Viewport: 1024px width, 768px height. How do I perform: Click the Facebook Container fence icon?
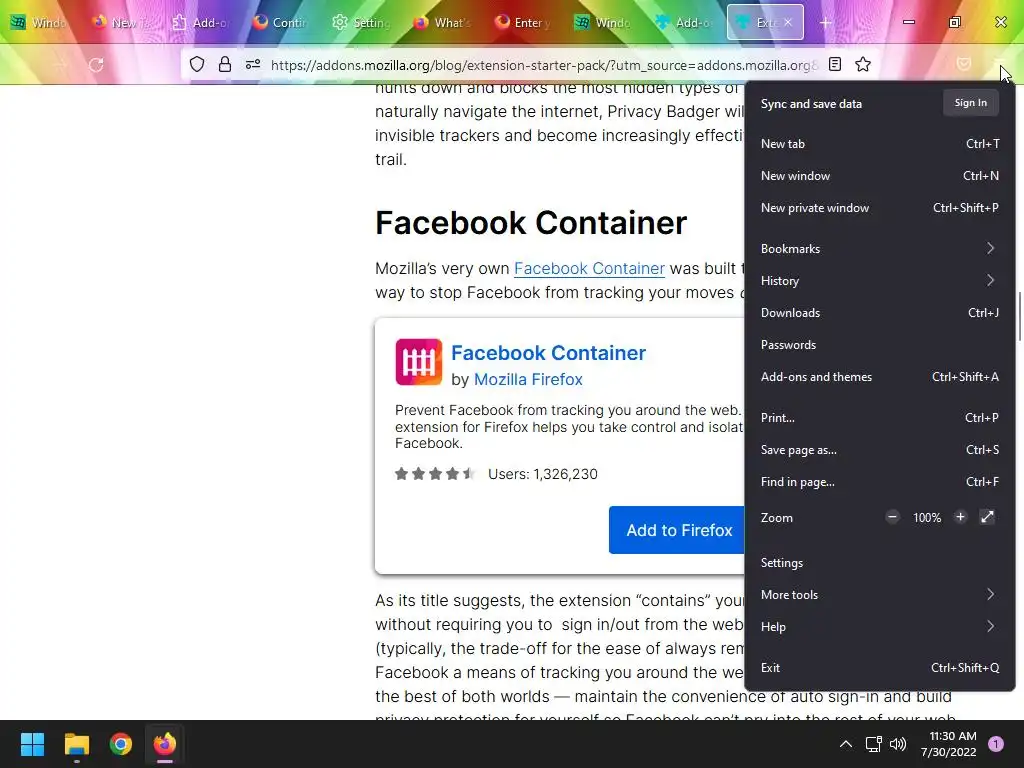[419, 362]
